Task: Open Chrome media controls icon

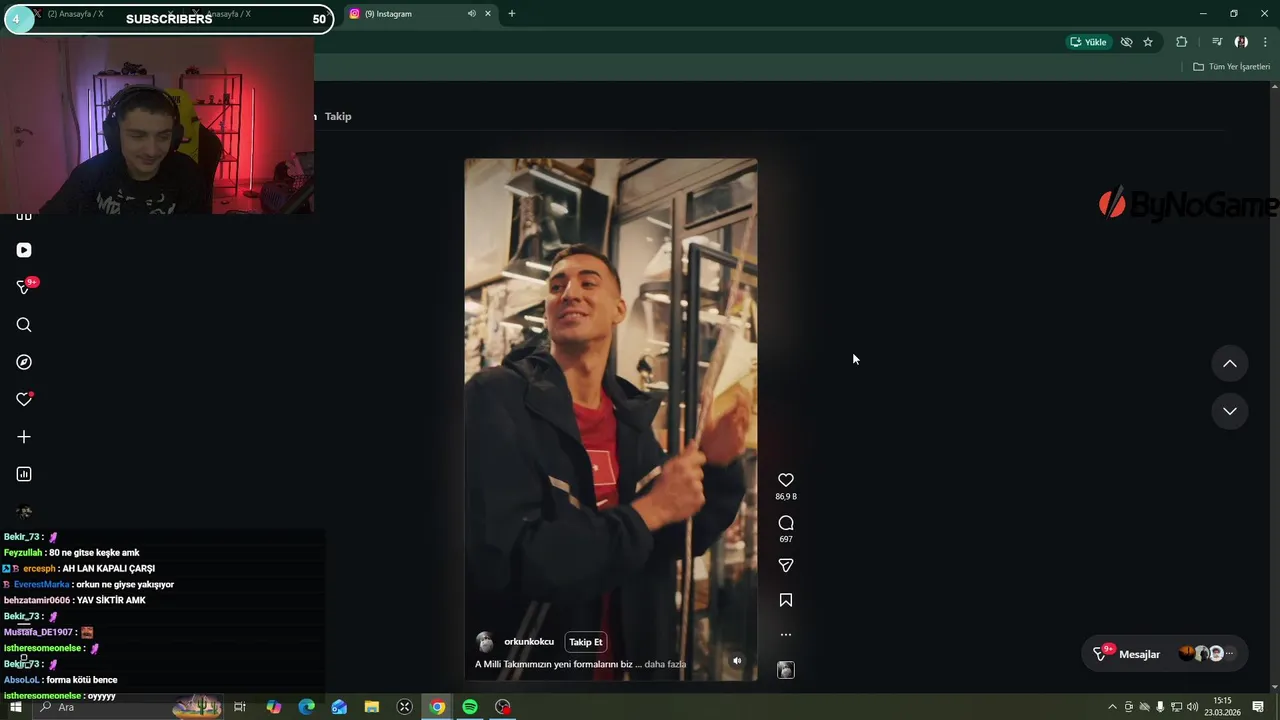Action: [1217, 42]
